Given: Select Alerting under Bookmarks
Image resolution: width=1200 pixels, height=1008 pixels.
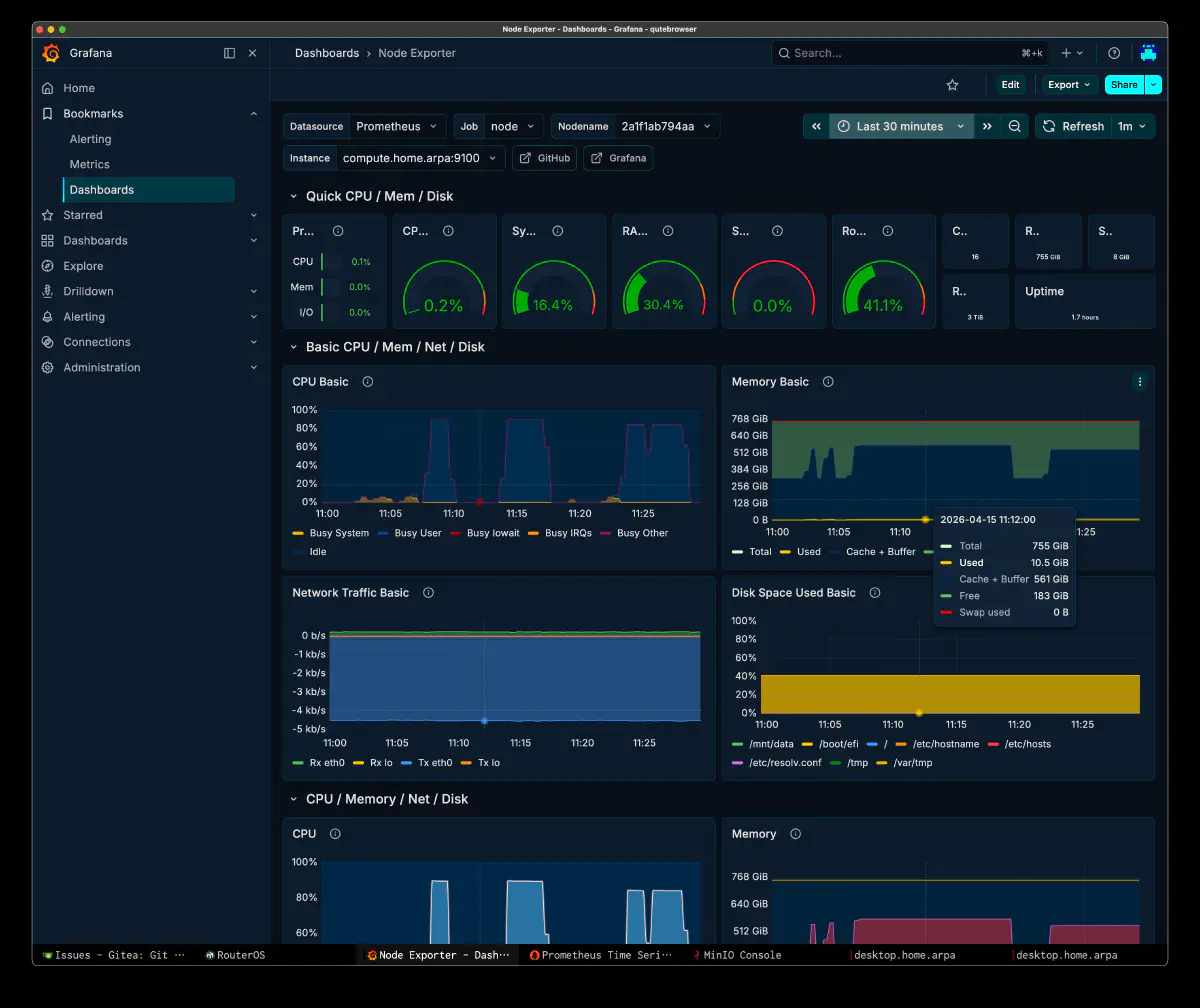Looking at the screenshot, I should (90, 139).
